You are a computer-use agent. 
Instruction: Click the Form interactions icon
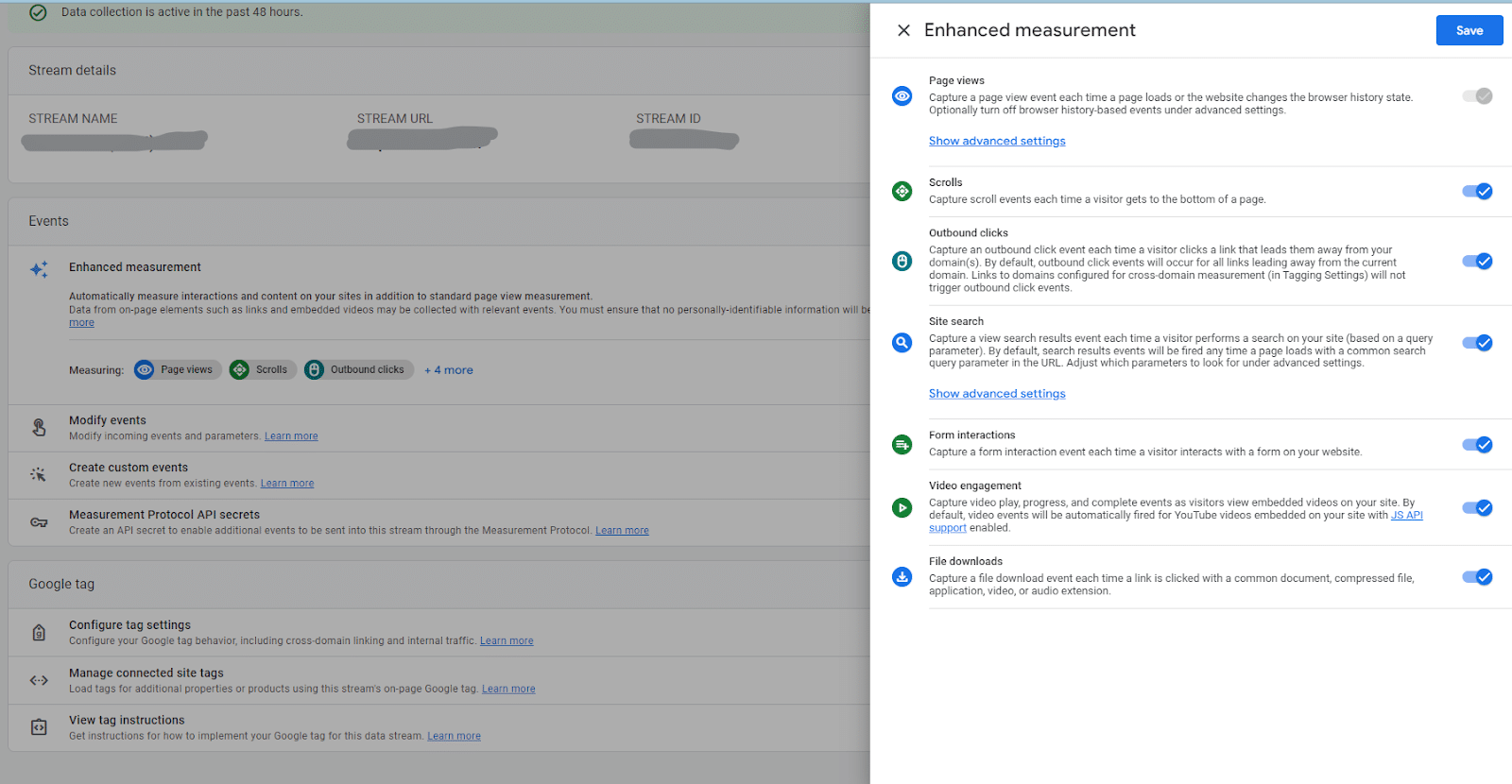(902, 444)
